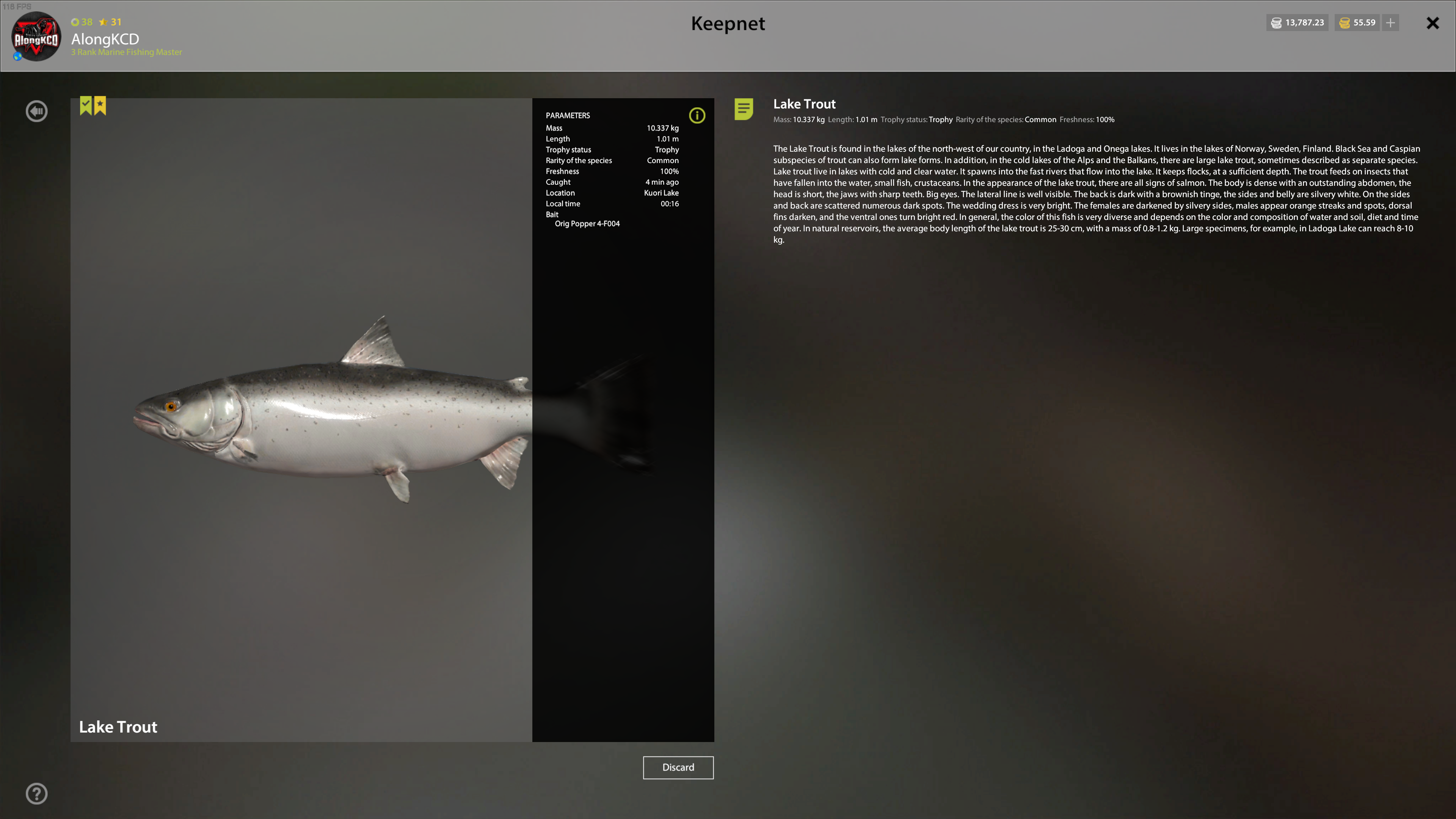
Task: Click the Keepnet title
Action: coord(728,23)
